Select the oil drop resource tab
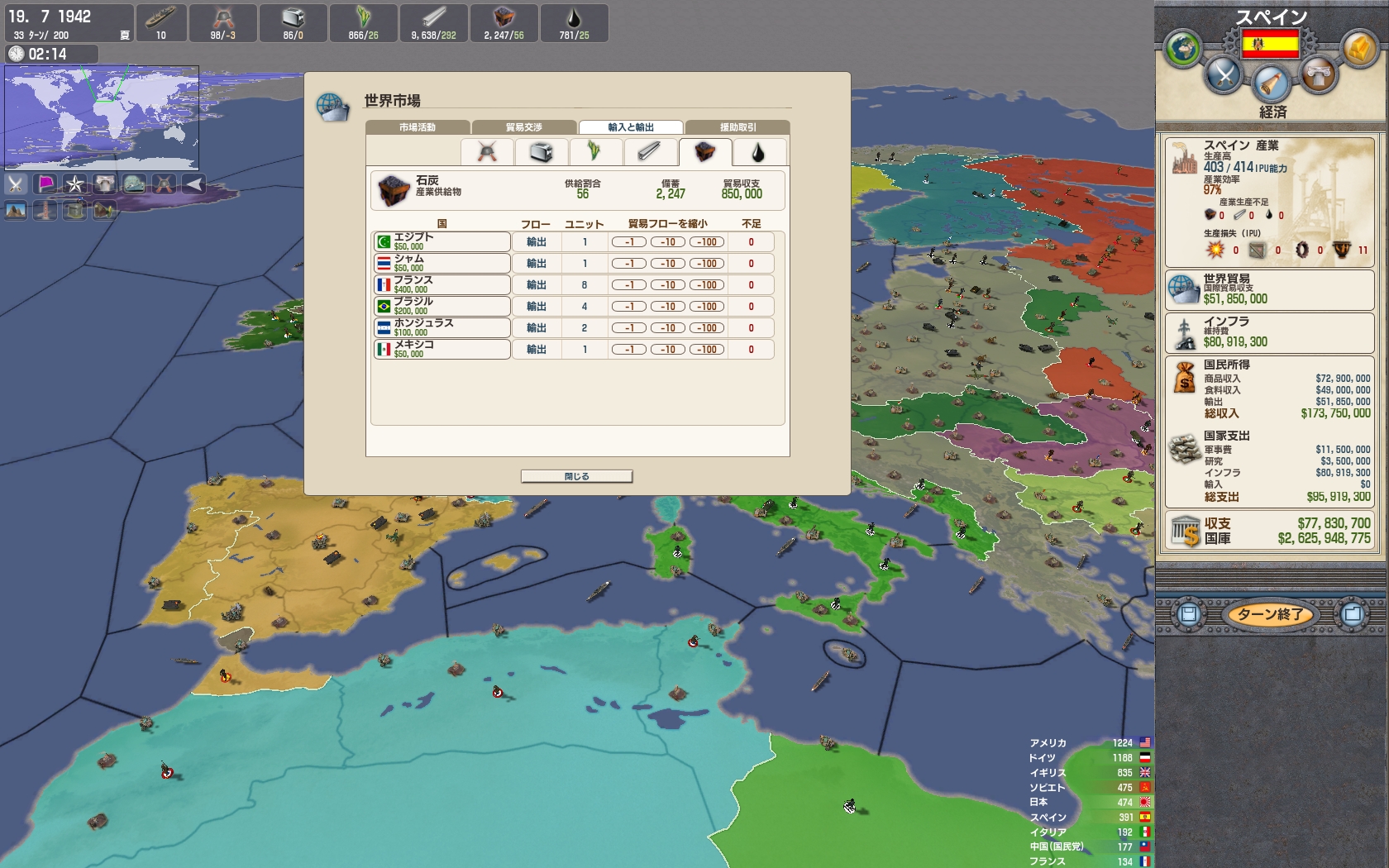This screenshot has height=868, width=1389. click(x=757, y=152)
